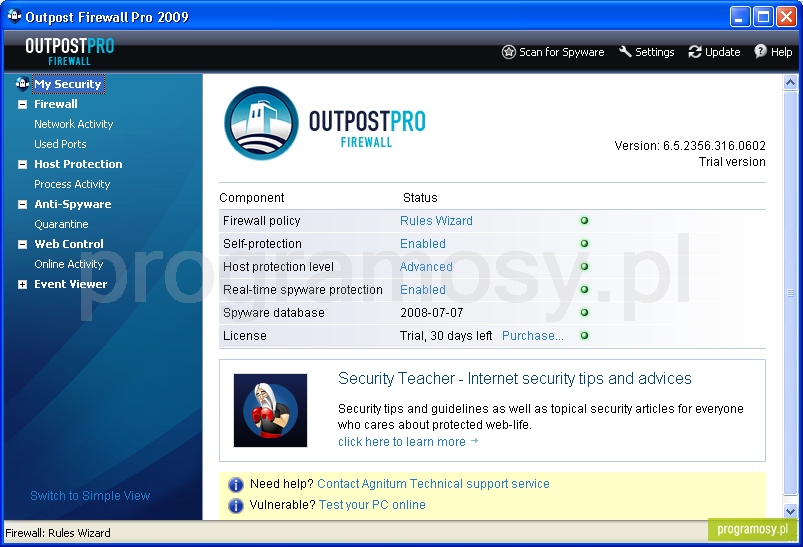
Task: Click the 'Firewall: Rules Wizard' status bar text
Action: click(57, 533)
